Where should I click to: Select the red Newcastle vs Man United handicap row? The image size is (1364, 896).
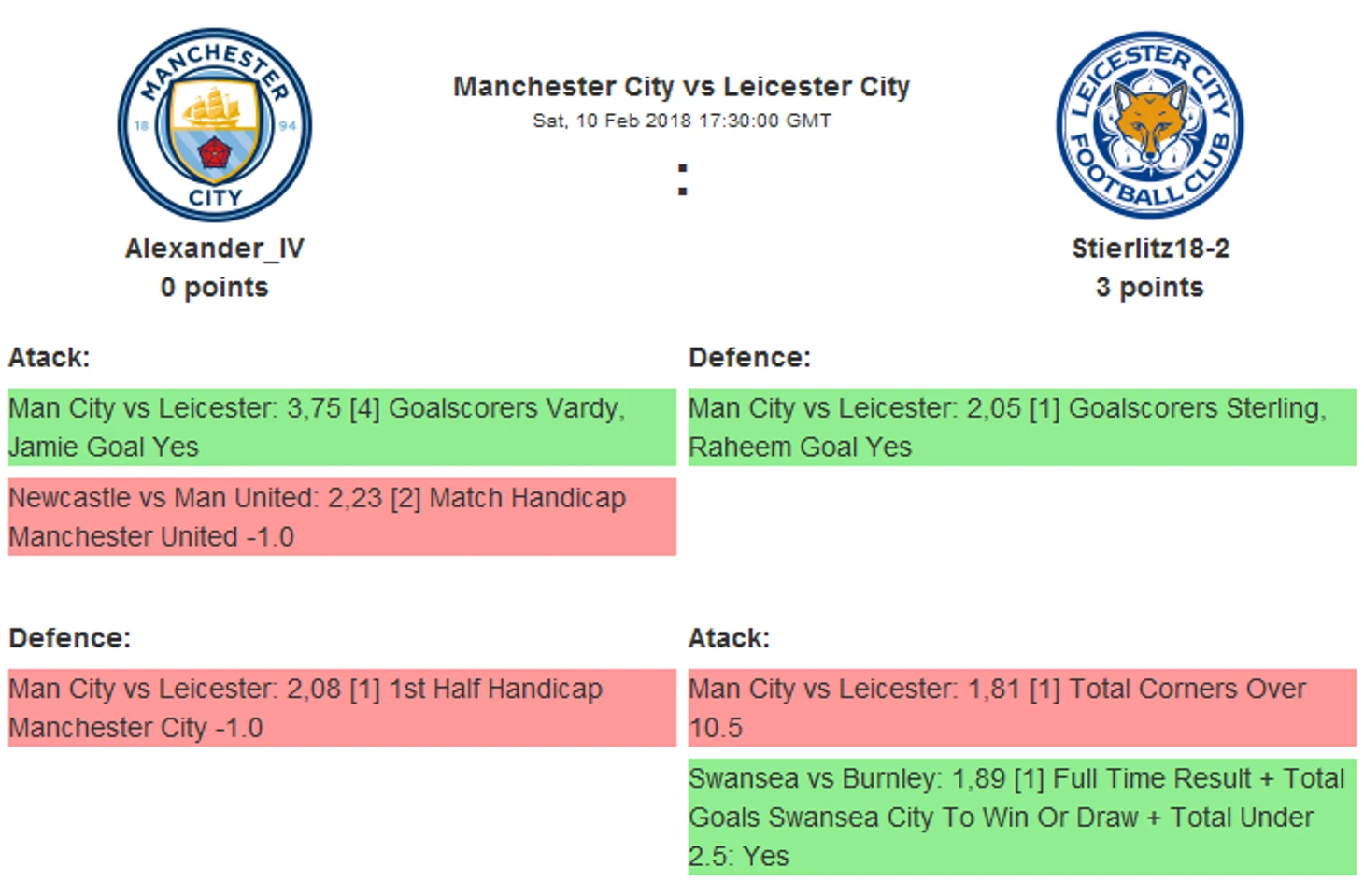tap(341, 517)
